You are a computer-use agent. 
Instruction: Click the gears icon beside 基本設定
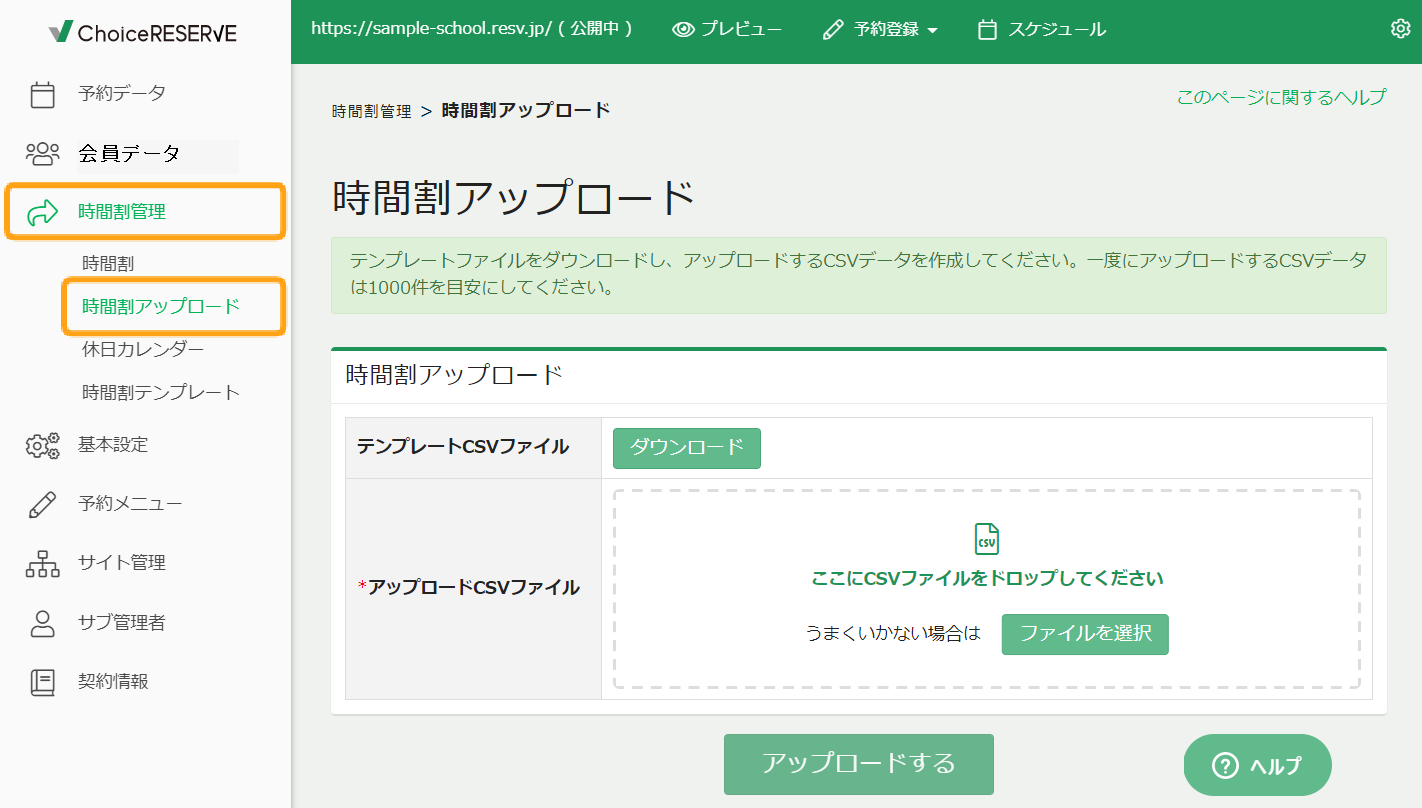click(x=42, y=445)
